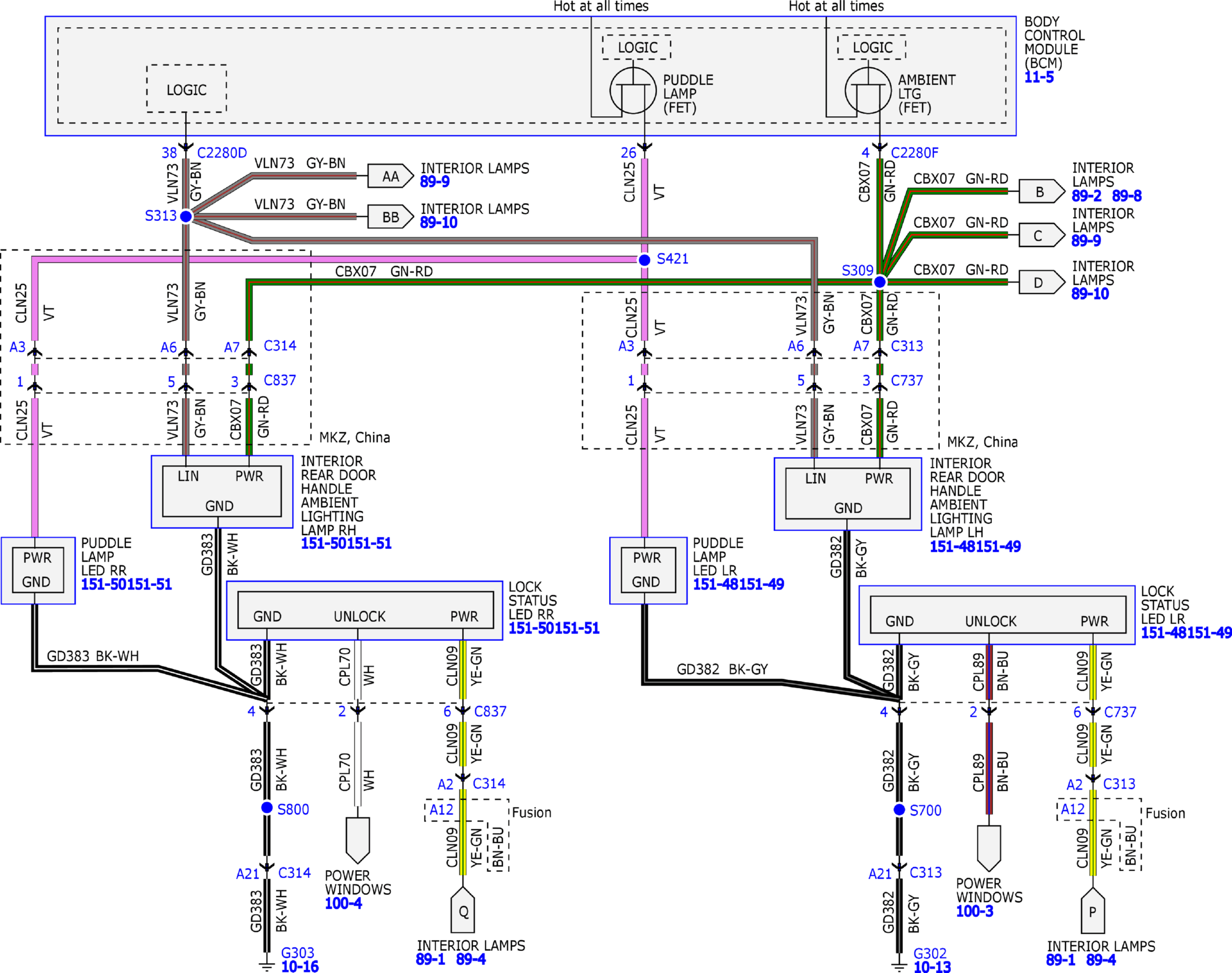Select the D connector arrow symbol

(1041, 282)
